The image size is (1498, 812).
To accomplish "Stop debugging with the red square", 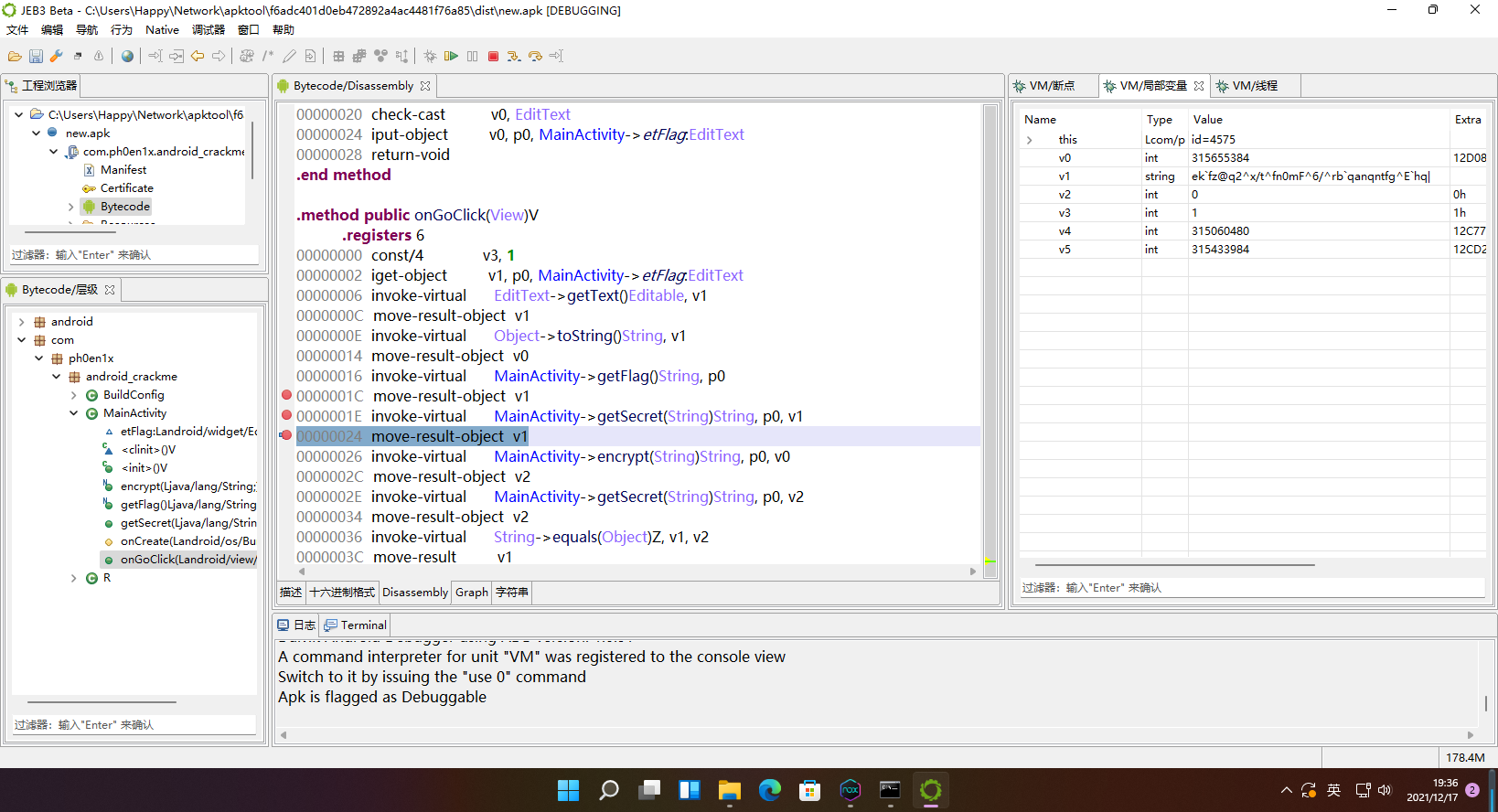I will click(x=493, y=56).
